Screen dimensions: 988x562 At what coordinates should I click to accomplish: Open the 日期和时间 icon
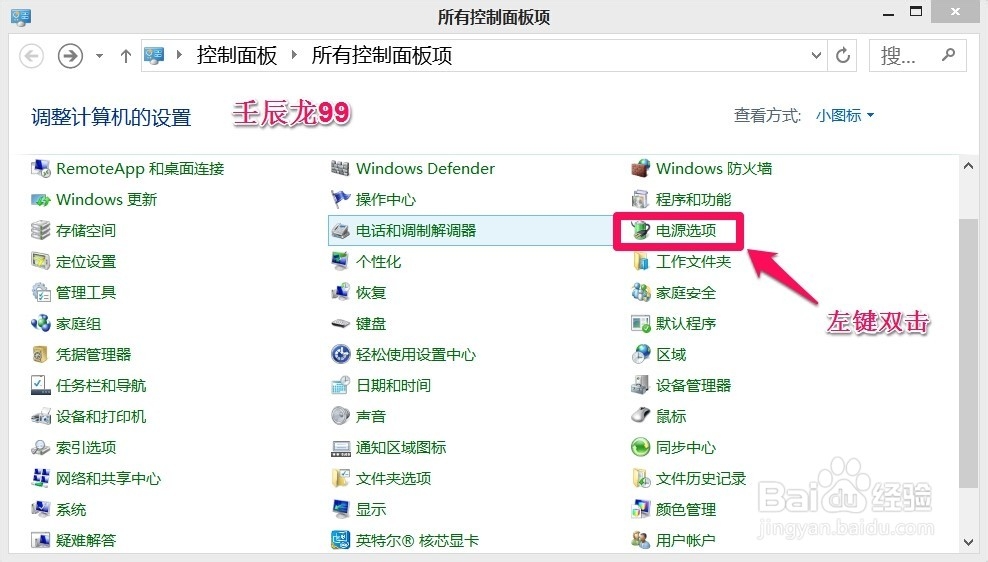pos(340,385)
